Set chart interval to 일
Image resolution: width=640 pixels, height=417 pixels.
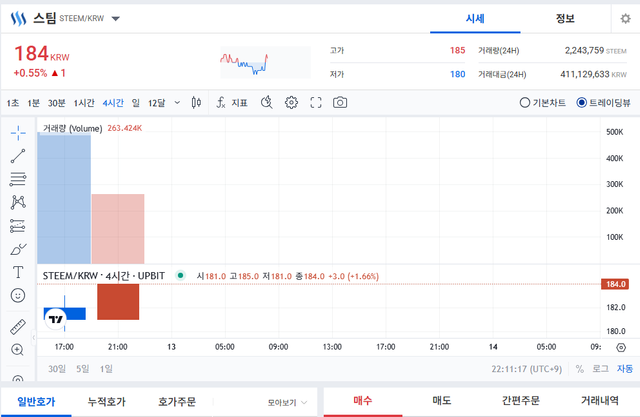(x=136, y=103)
